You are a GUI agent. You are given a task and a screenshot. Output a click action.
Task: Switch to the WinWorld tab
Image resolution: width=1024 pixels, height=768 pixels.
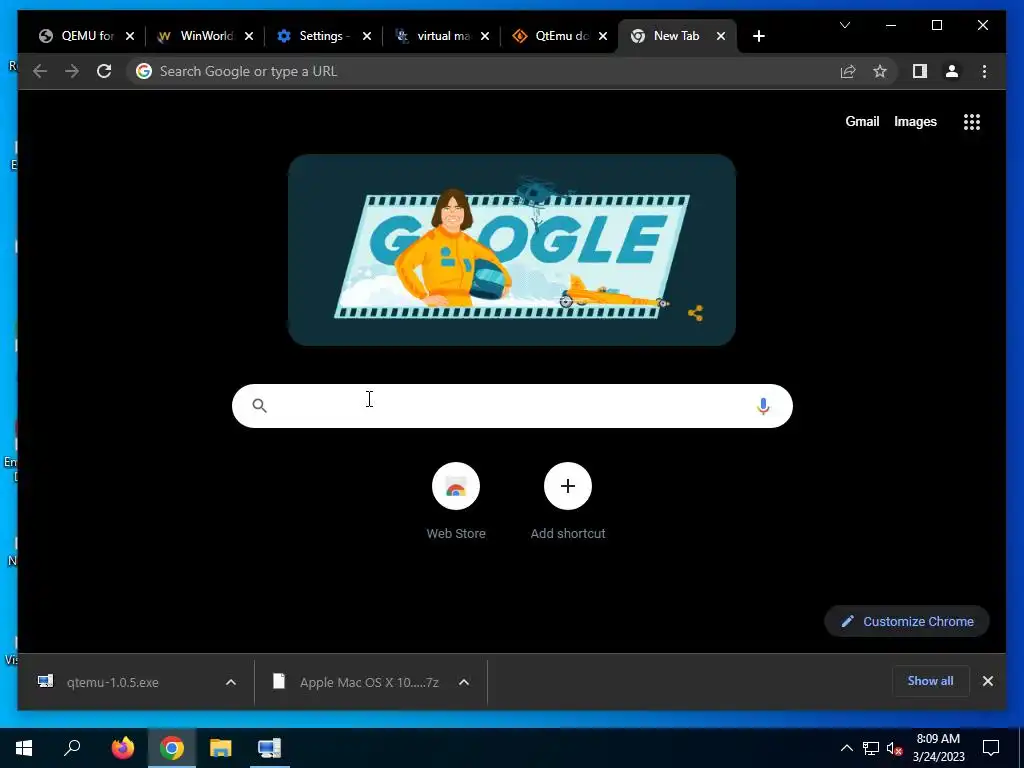pos(196,36)
